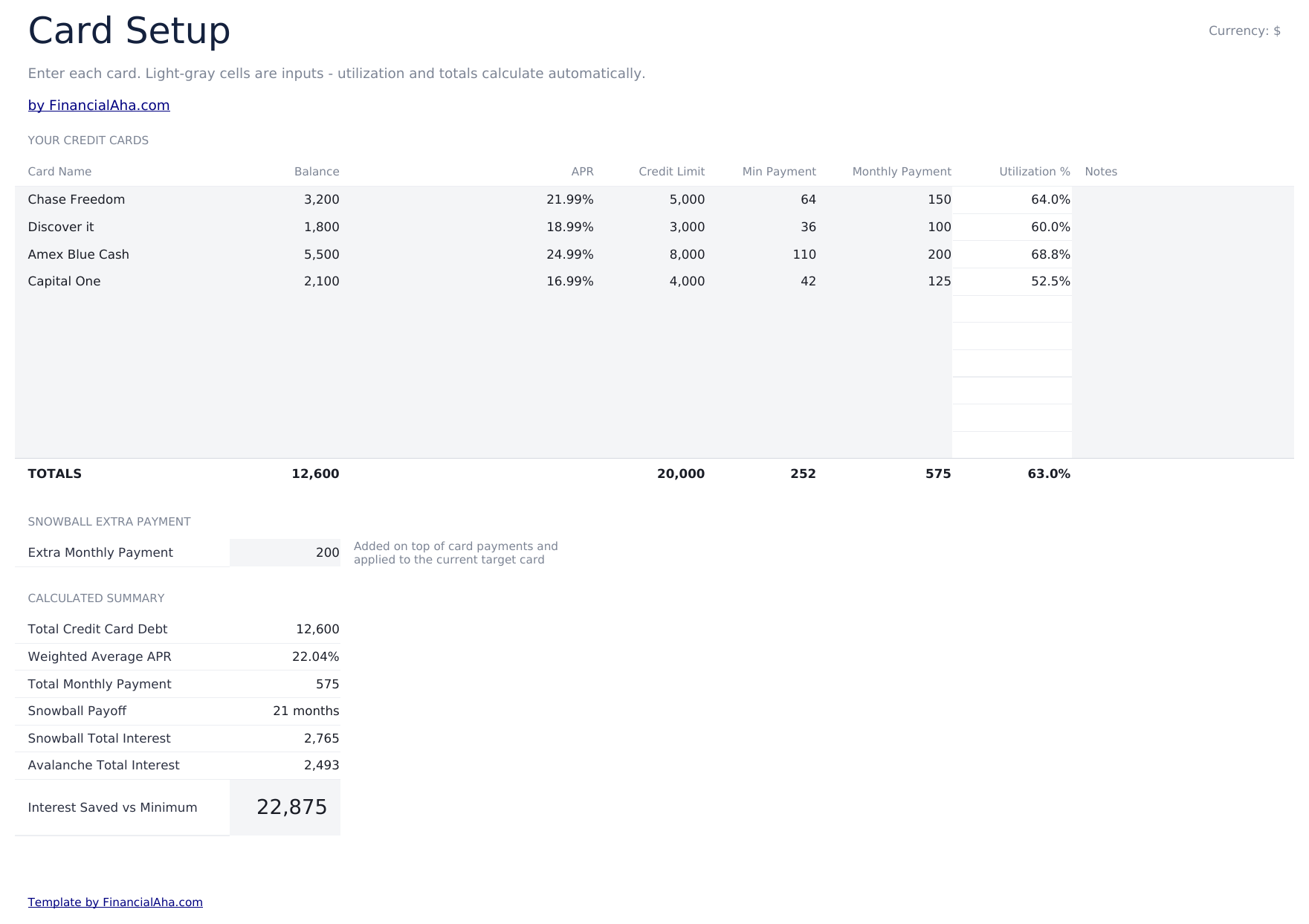Click the Min Payment column header
The height and width of the screenshot is (924, 1309).
(779, 172)
